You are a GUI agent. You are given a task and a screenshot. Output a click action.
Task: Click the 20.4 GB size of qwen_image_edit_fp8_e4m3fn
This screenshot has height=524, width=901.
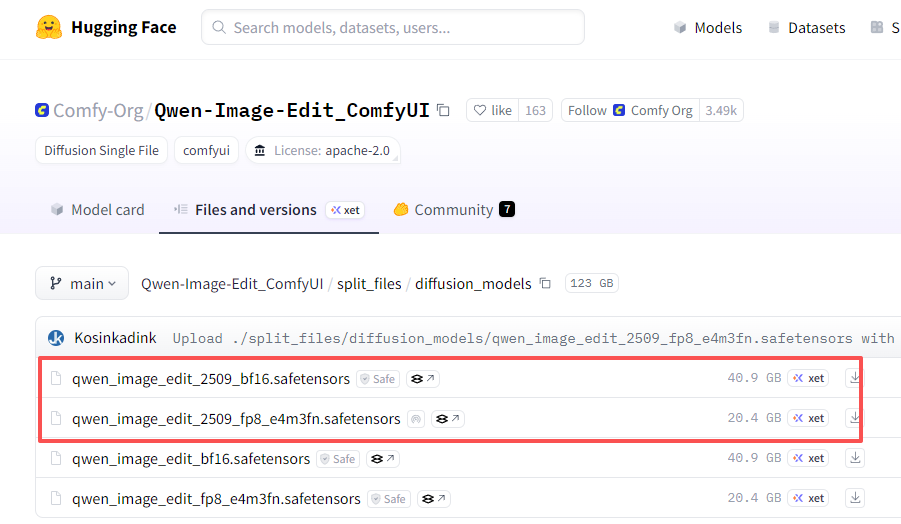click(x=754, y=498)
